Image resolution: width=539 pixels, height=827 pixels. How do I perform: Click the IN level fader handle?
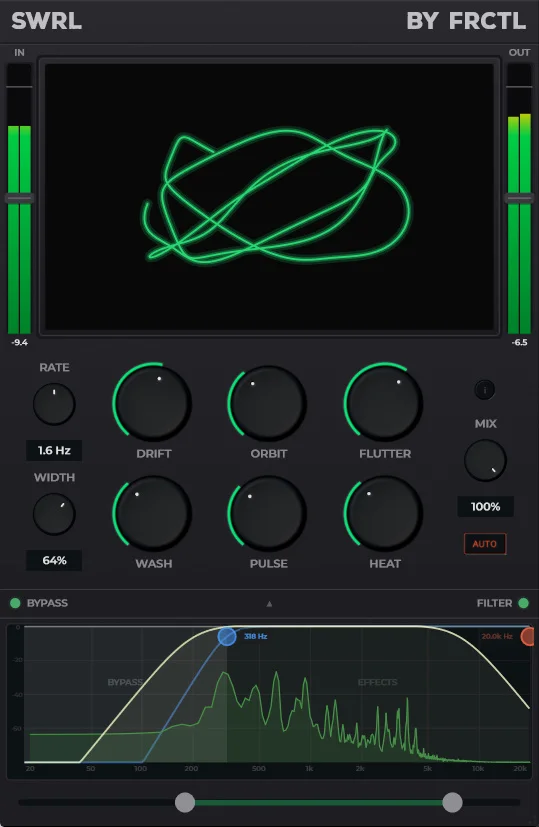click(20, 198)
